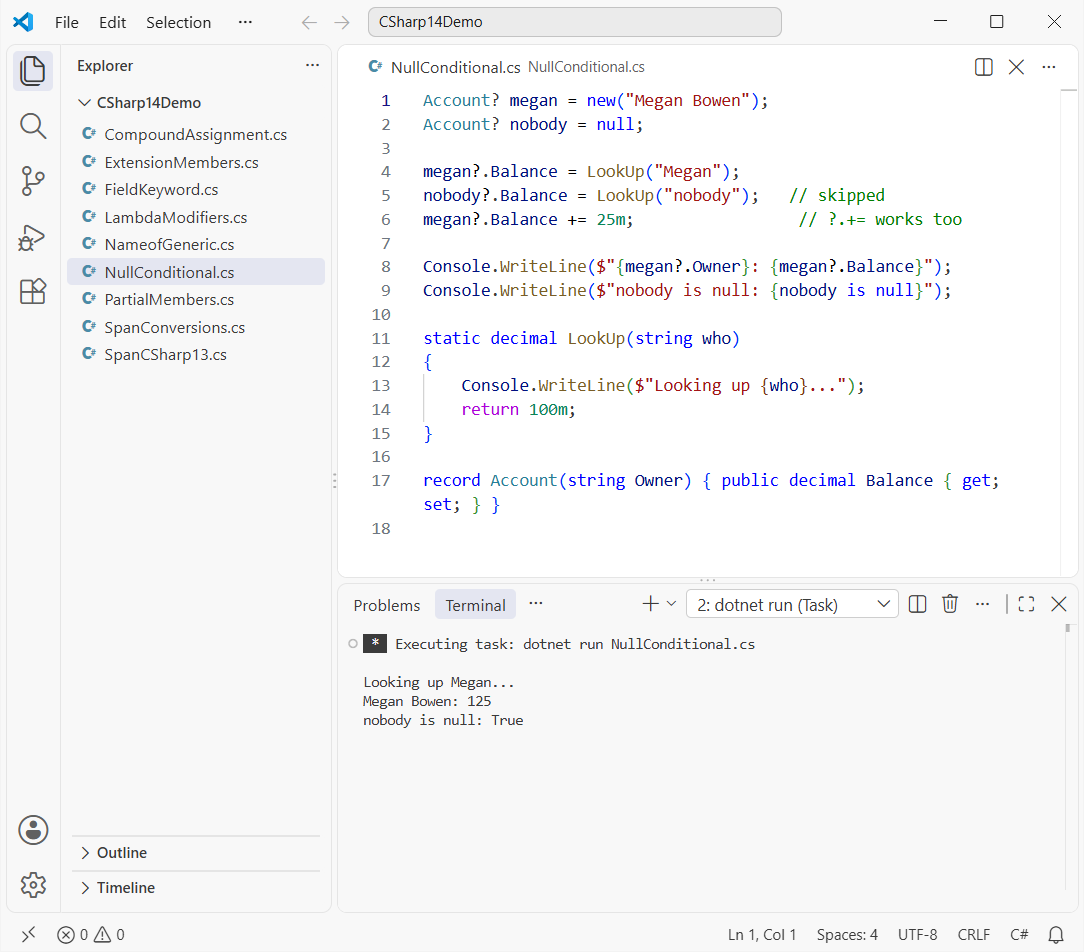Show errors count in status bar
Screen dimensions: 1084x952
tap(73, 935)
